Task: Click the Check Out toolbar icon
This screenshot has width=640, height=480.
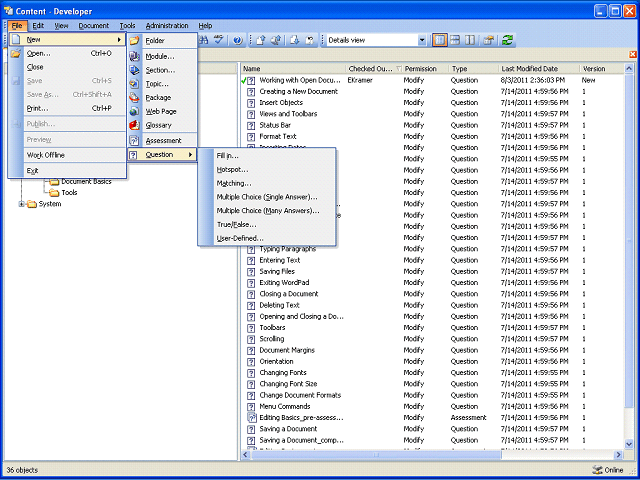Action: pyautogui.click(x=295, y=40)
